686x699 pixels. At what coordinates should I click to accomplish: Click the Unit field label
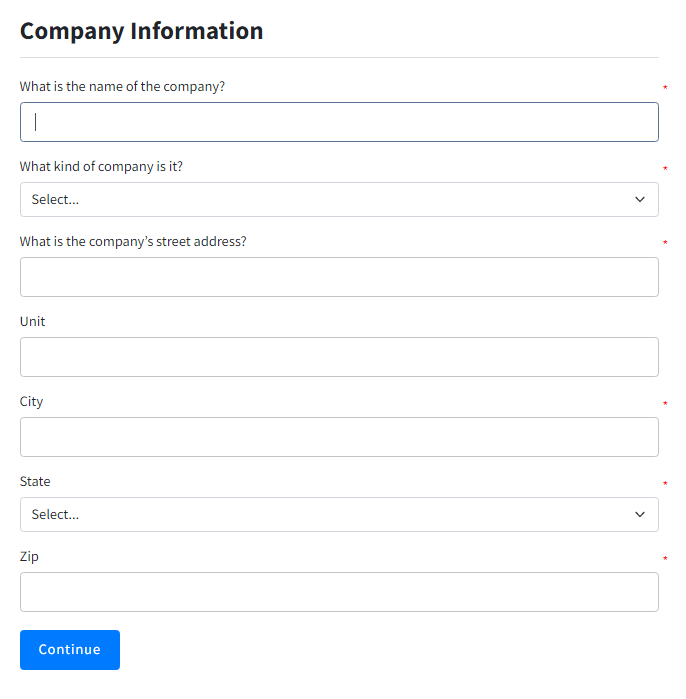[x=33, y=322]
